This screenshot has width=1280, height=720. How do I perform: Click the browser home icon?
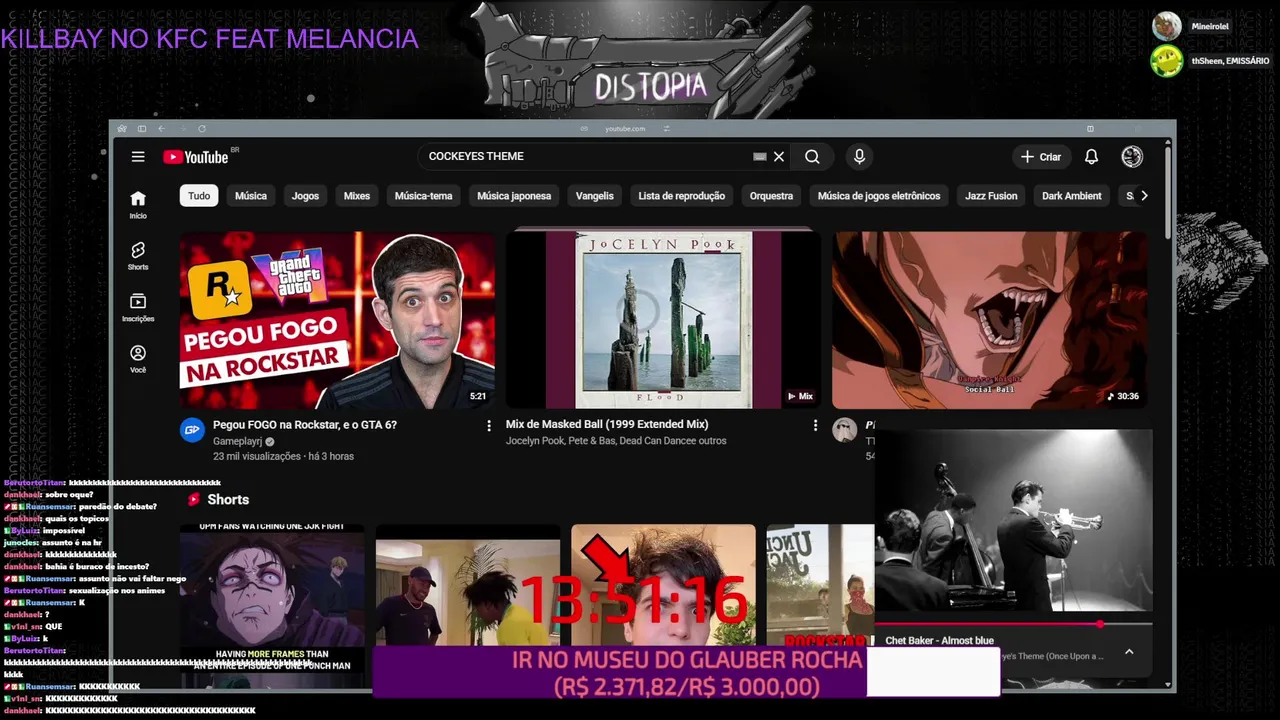click(122, 129)
